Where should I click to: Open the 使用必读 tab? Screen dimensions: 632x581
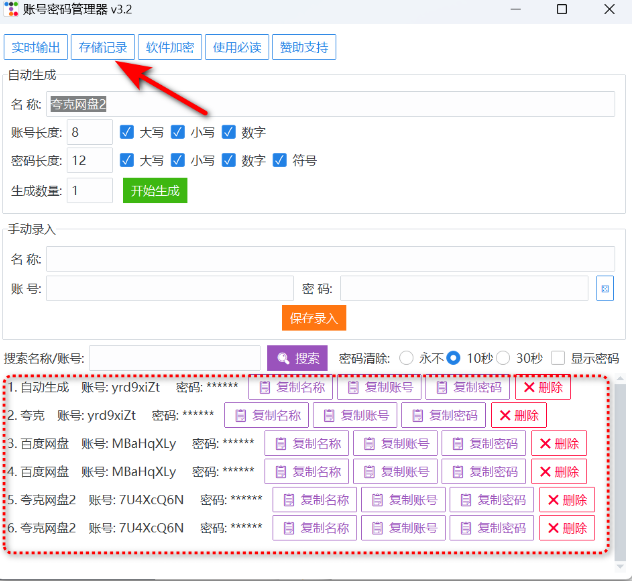(x=237, y=47)
